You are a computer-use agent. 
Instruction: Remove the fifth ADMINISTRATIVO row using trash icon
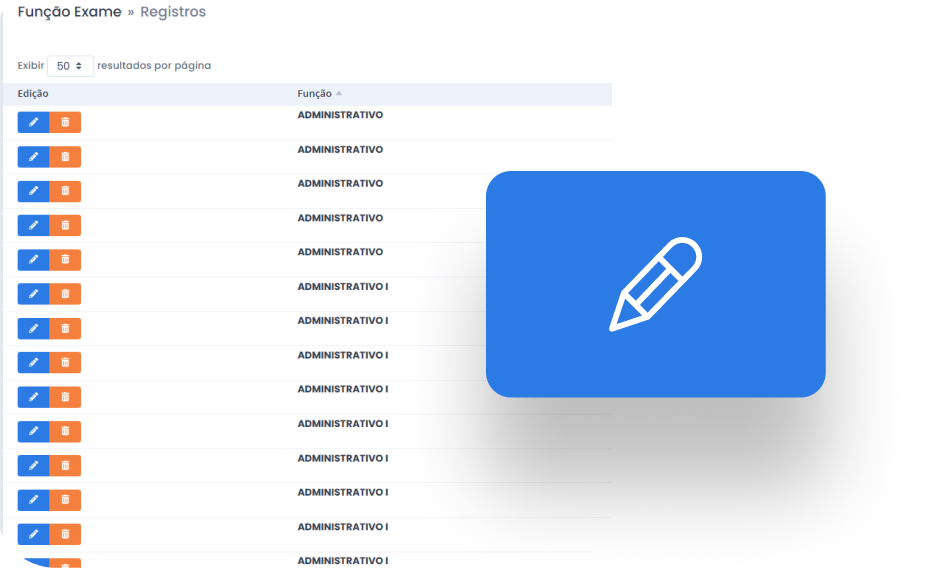(x=65, y=259)
